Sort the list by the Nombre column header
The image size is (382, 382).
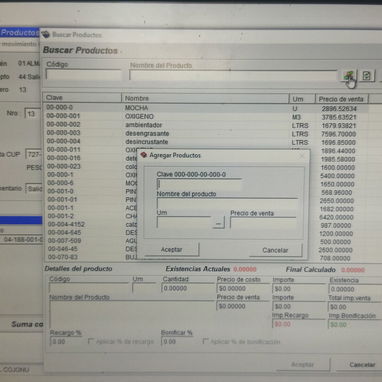coord(205,98)
